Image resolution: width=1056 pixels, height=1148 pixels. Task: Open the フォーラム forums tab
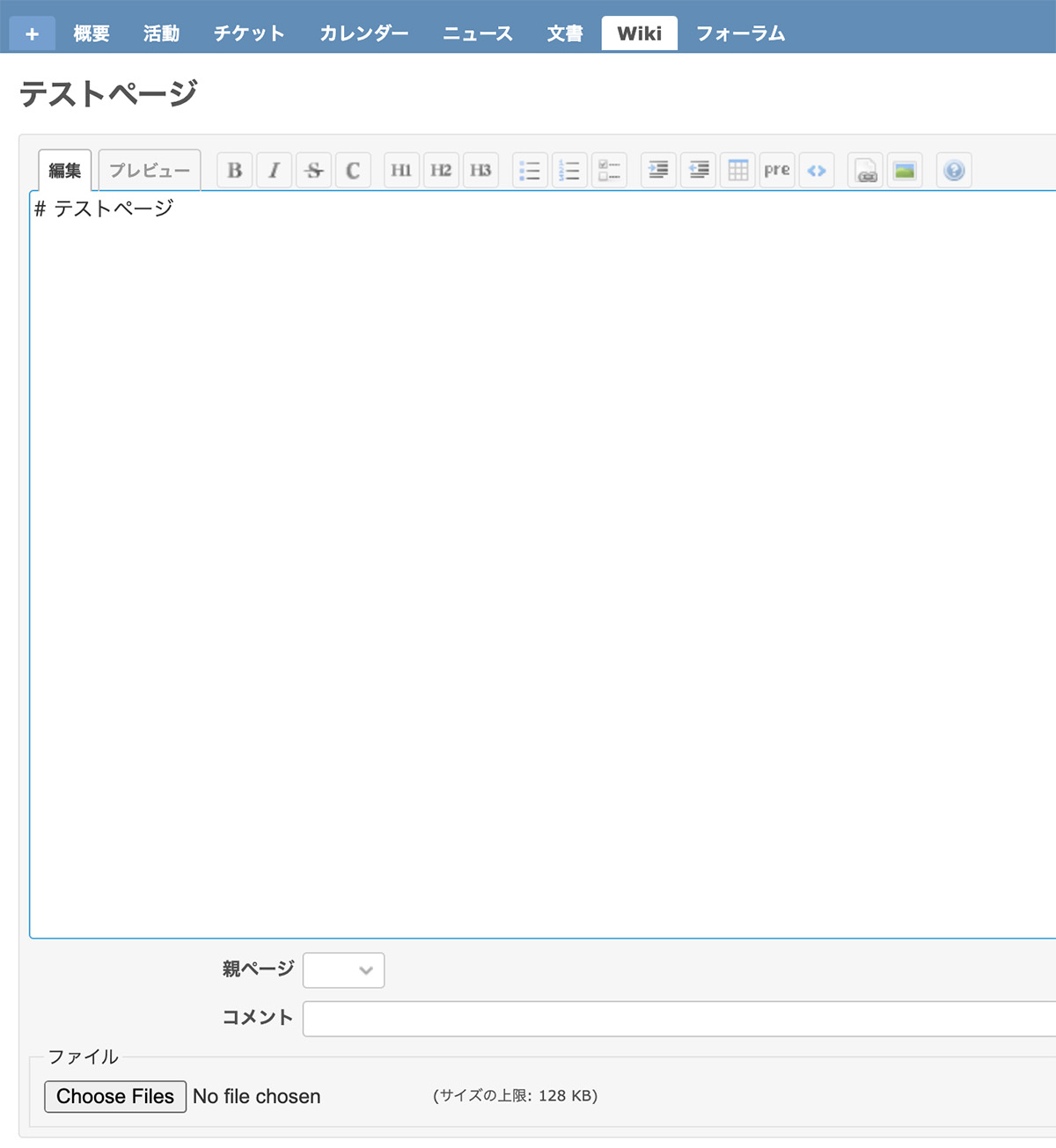tap(741, 33)
